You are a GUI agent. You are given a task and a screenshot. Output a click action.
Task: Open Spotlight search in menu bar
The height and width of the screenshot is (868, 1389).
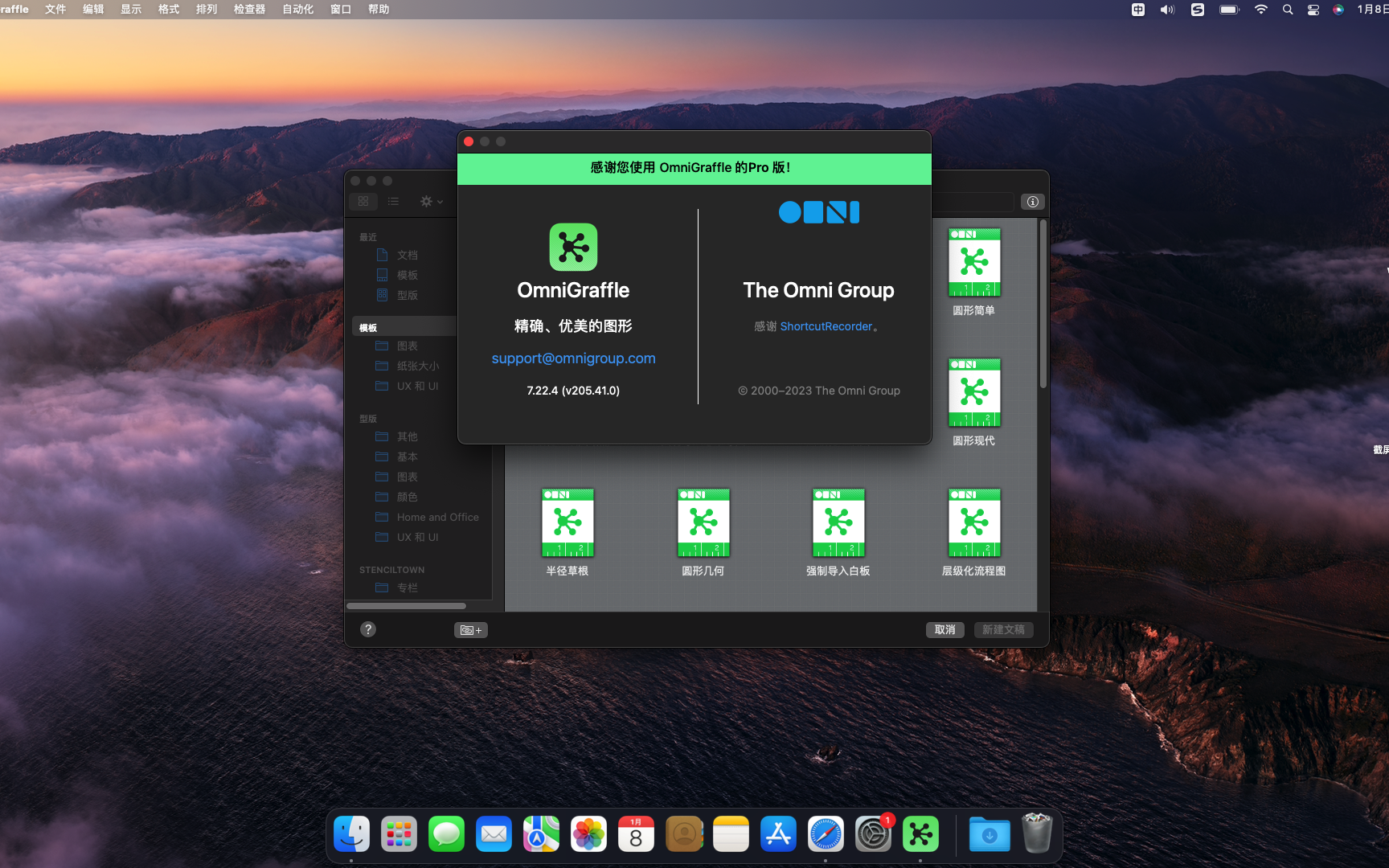pos(1288,10)
